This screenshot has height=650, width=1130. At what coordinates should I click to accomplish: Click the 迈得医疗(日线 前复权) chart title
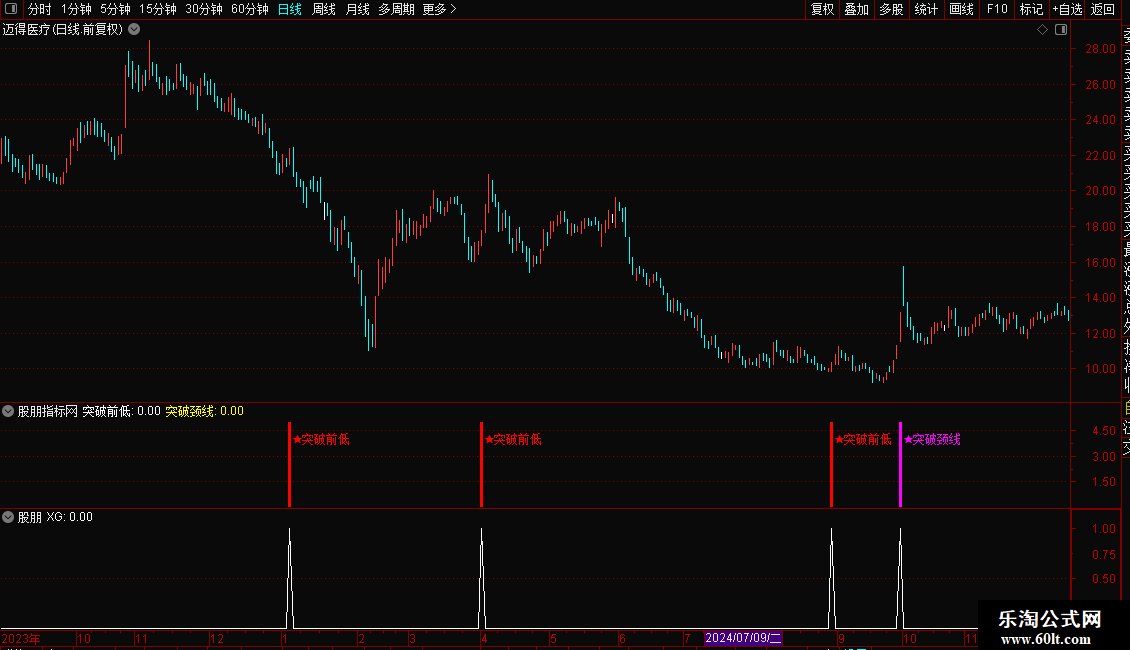tap(63, 30)
